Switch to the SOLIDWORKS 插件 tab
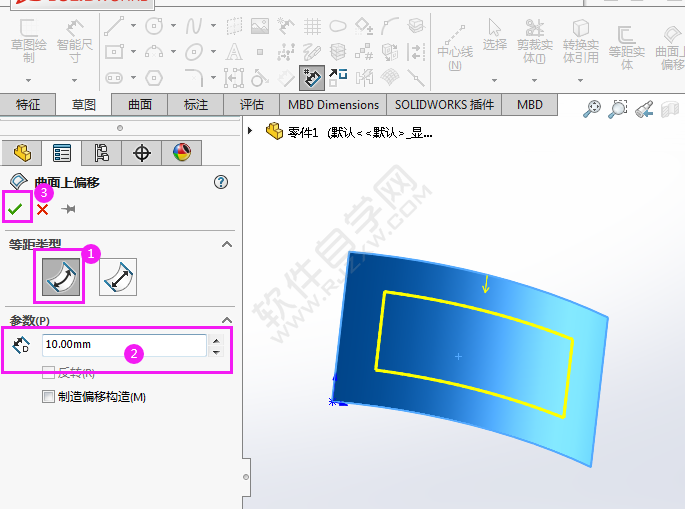Image resolution: width=685 pixels, height=509 pixels. click(444, 104)
